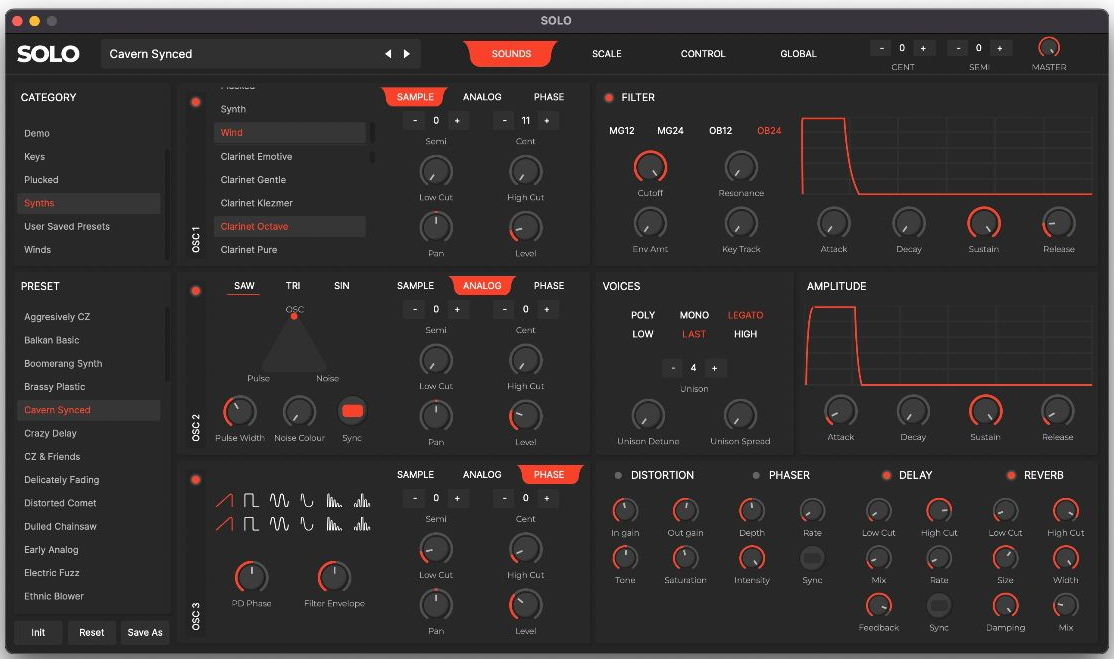
Task: Choose the Clarinet Klezmer sample
Action: [290, 203]
